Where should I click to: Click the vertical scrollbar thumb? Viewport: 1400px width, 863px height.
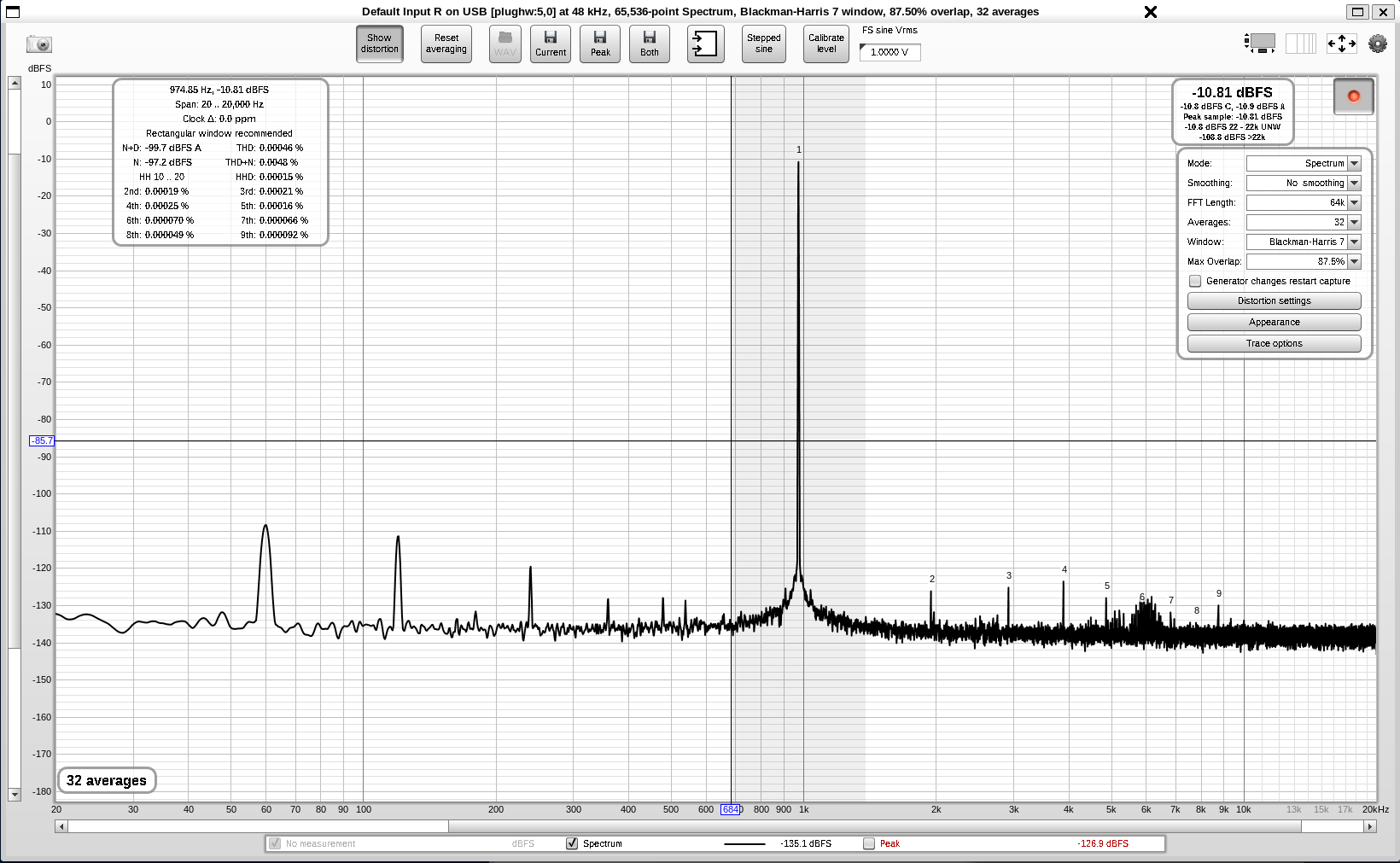(15, 400)
